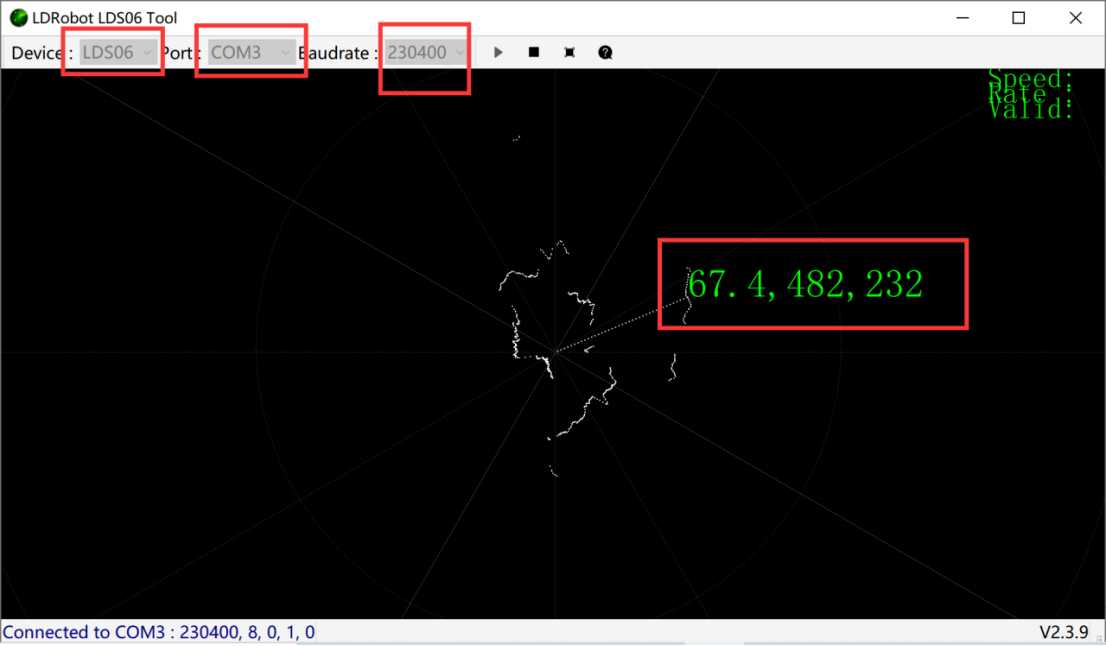Start scanning with the play button
This screenshot has height=646, width=1106.
(x=498, y=52)
